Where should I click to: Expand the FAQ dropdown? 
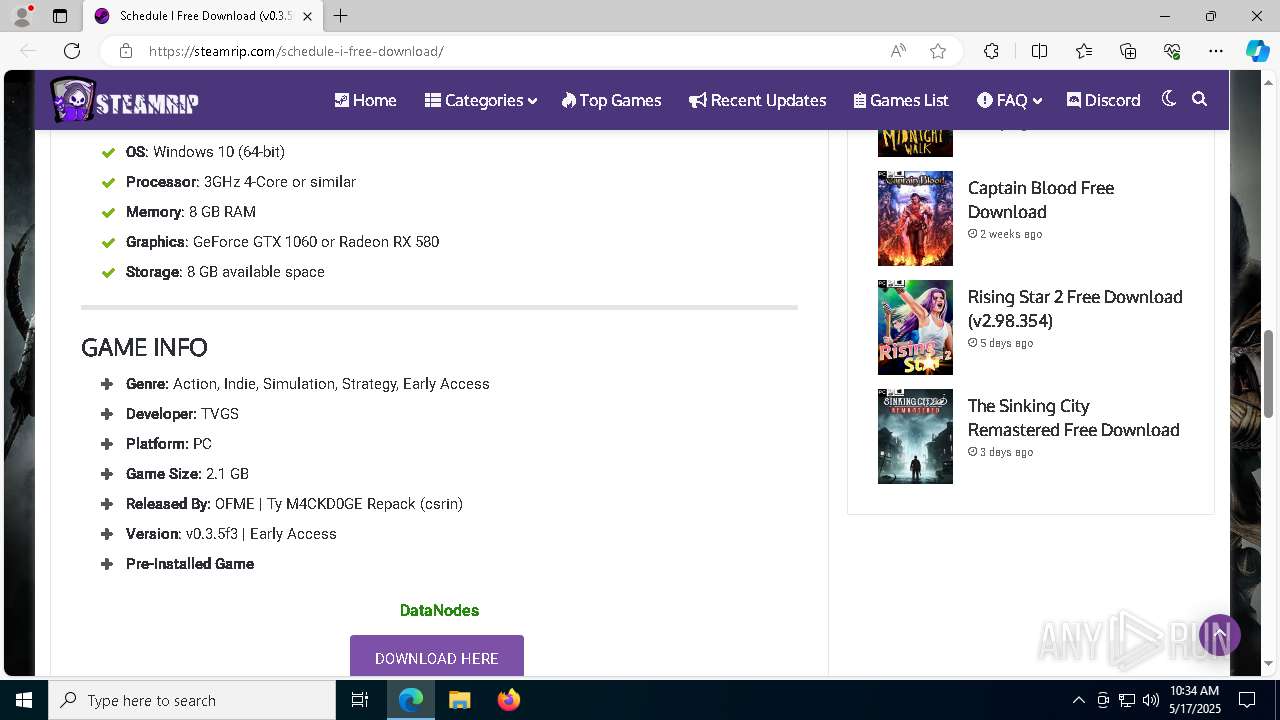(1010, 100)
